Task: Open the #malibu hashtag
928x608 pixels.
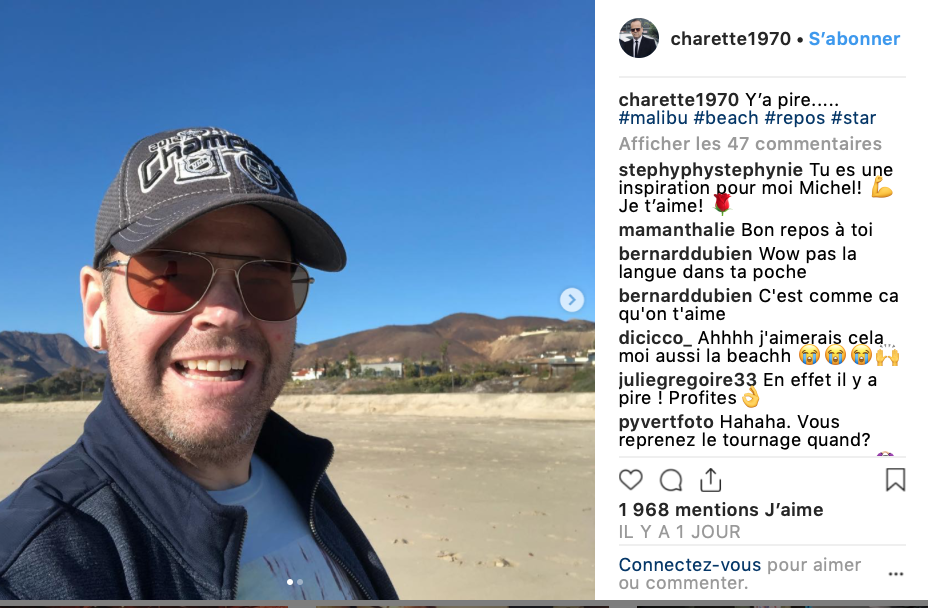Action: click(653, 118)
